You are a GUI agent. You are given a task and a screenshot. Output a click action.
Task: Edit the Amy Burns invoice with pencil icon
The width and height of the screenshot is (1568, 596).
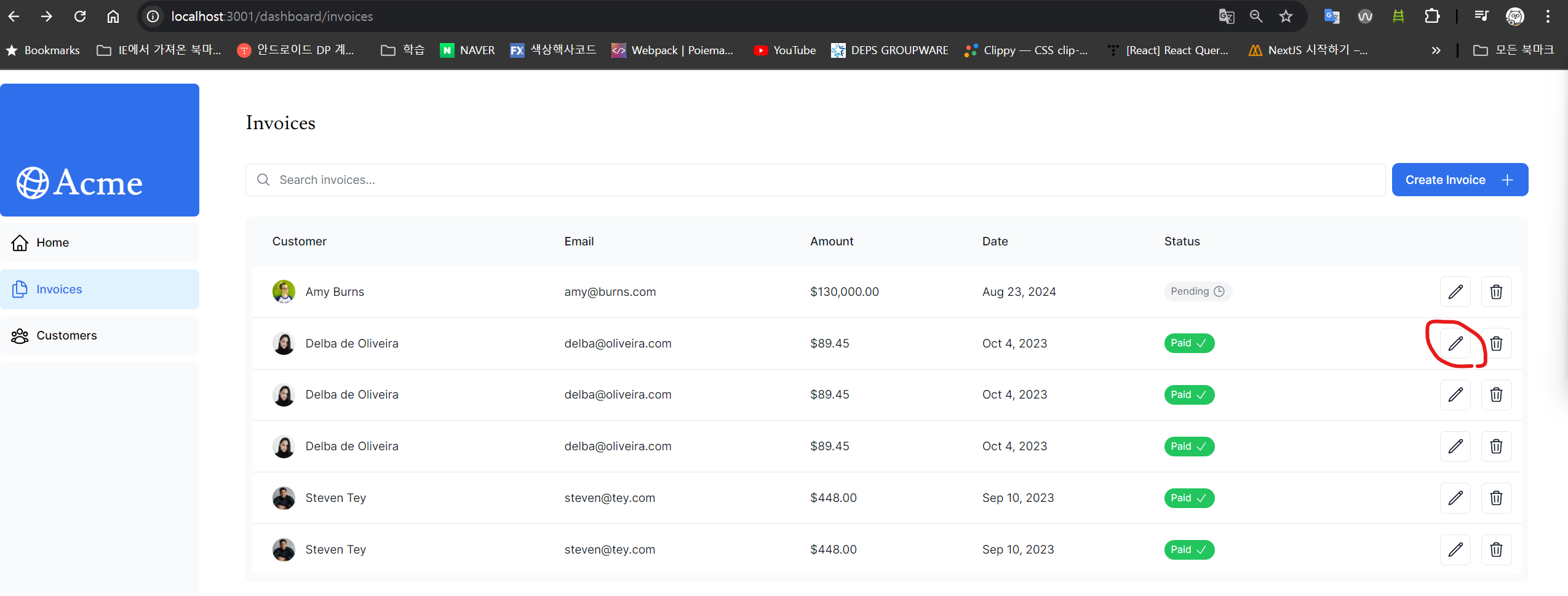1455,292
